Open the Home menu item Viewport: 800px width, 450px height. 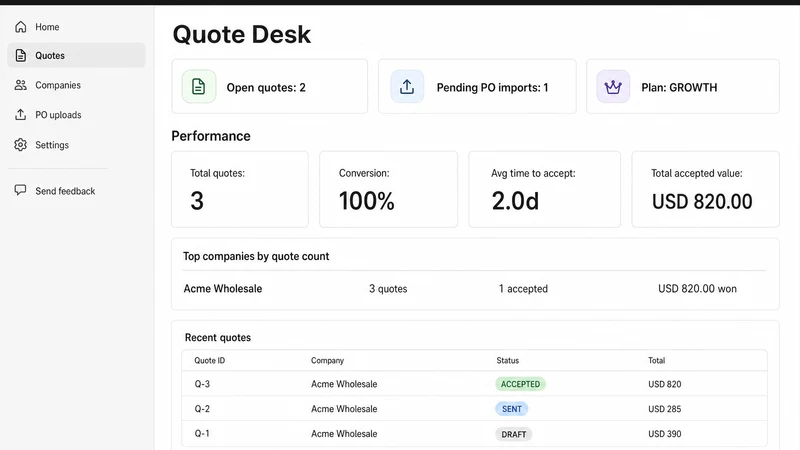pyautogui.click(x=77, y=27)
